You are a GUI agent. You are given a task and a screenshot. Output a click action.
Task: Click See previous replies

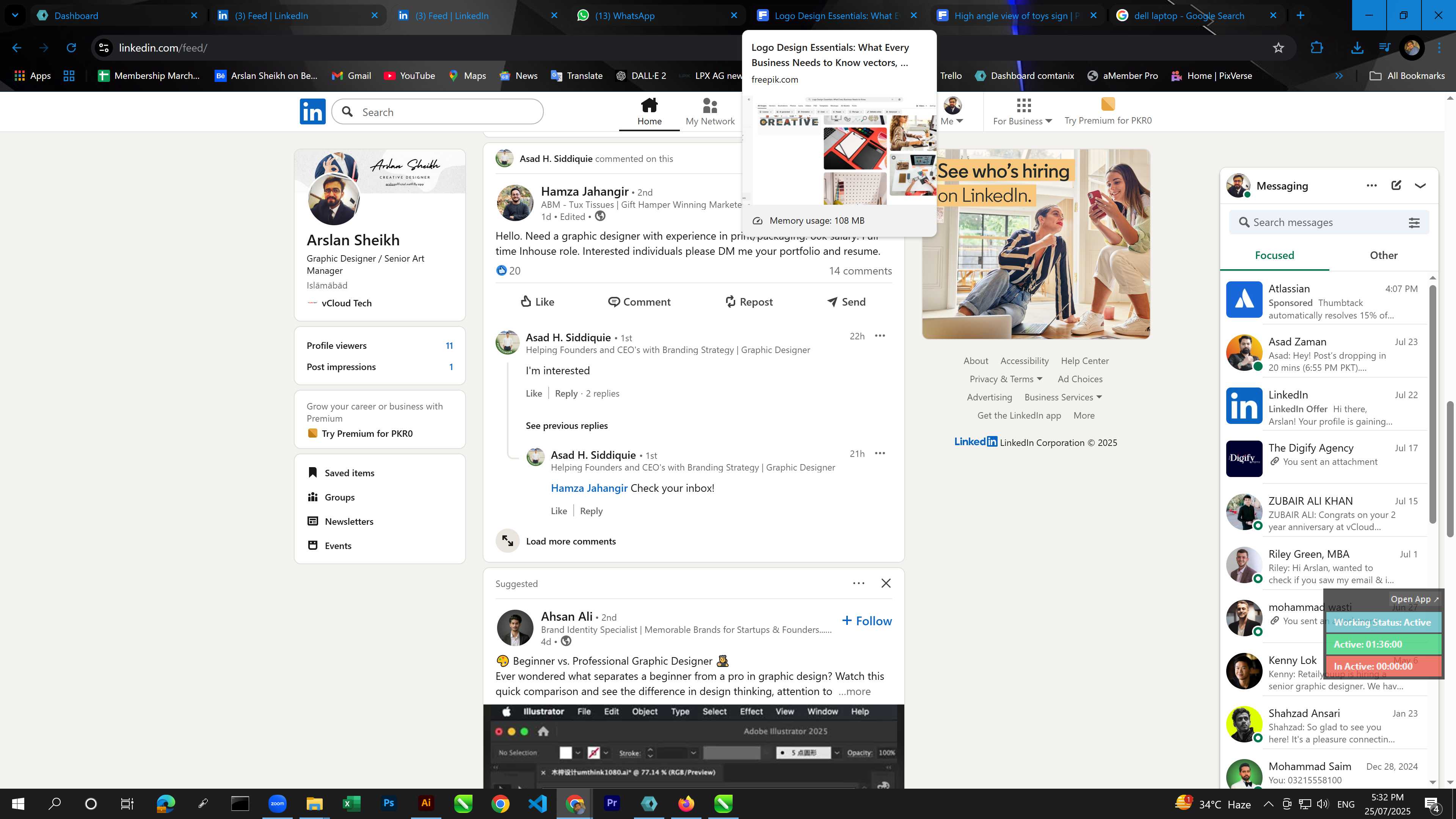coord(567,425)
